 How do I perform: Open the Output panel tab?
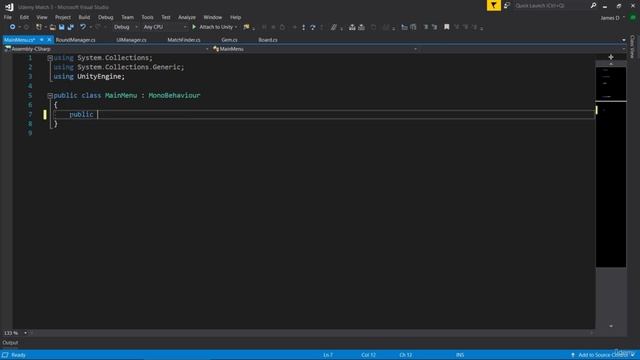pyautogui.click(x=10, y=343)
